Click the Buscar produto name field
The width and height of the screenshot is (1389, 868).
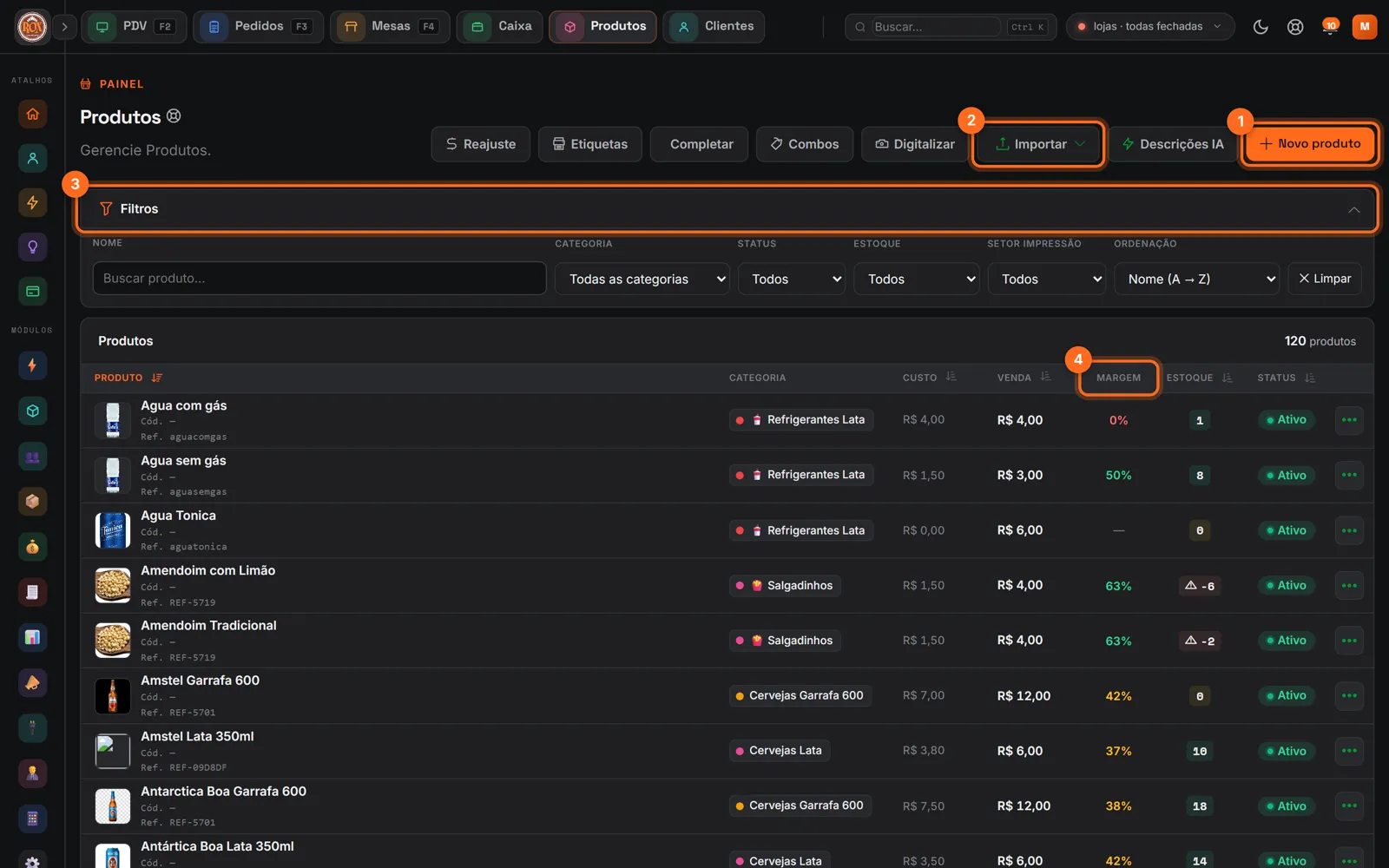(319, 279)
